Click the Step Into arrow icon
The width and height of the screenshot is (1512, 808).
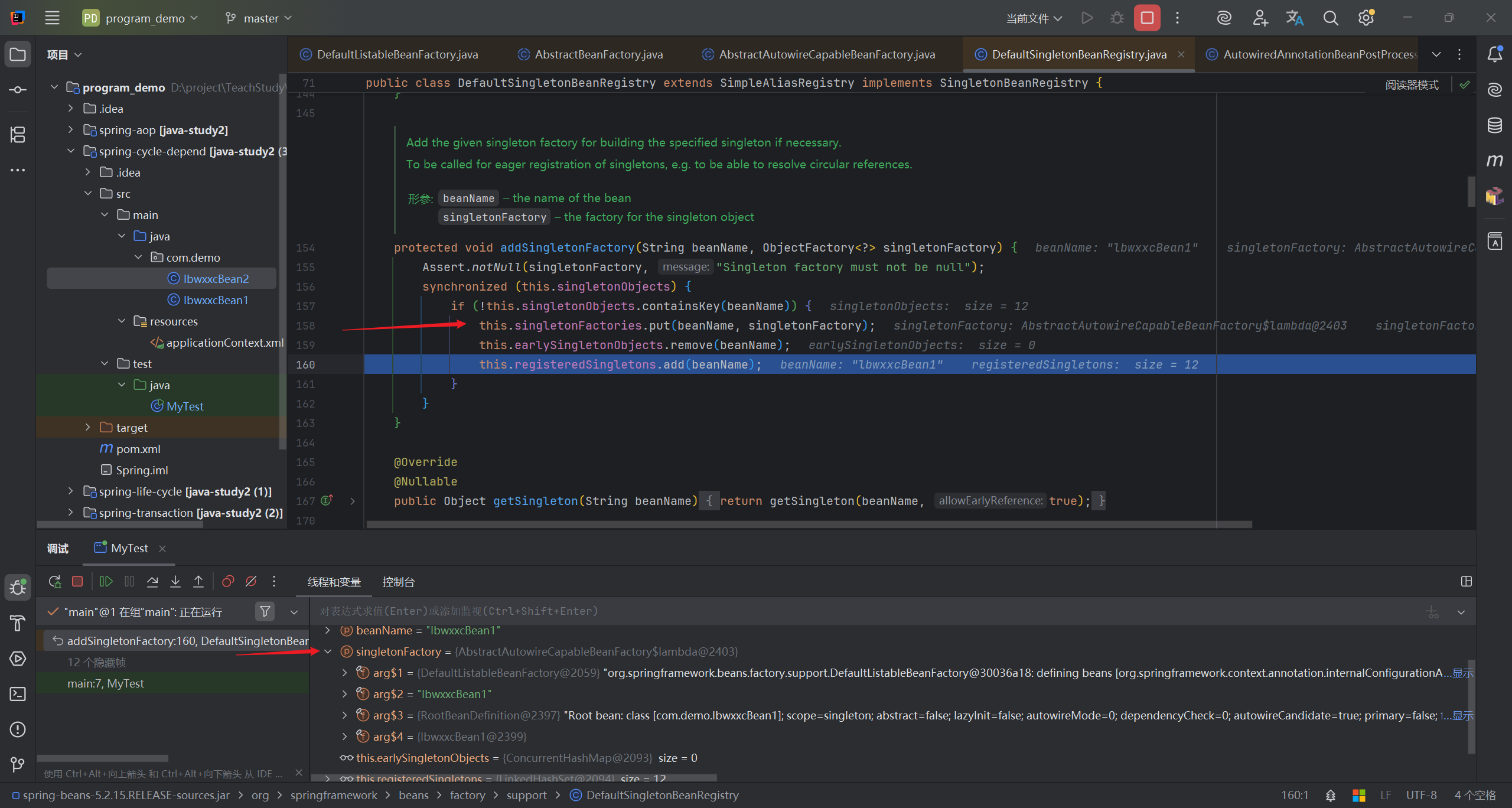(x=175, y=582)
